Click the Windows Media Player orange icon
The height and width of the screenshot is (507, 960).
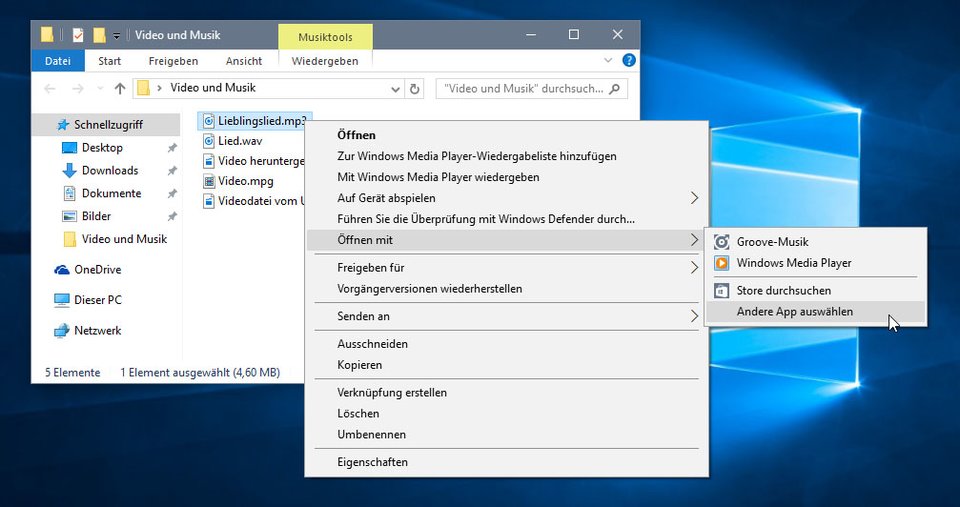(722, 263)
